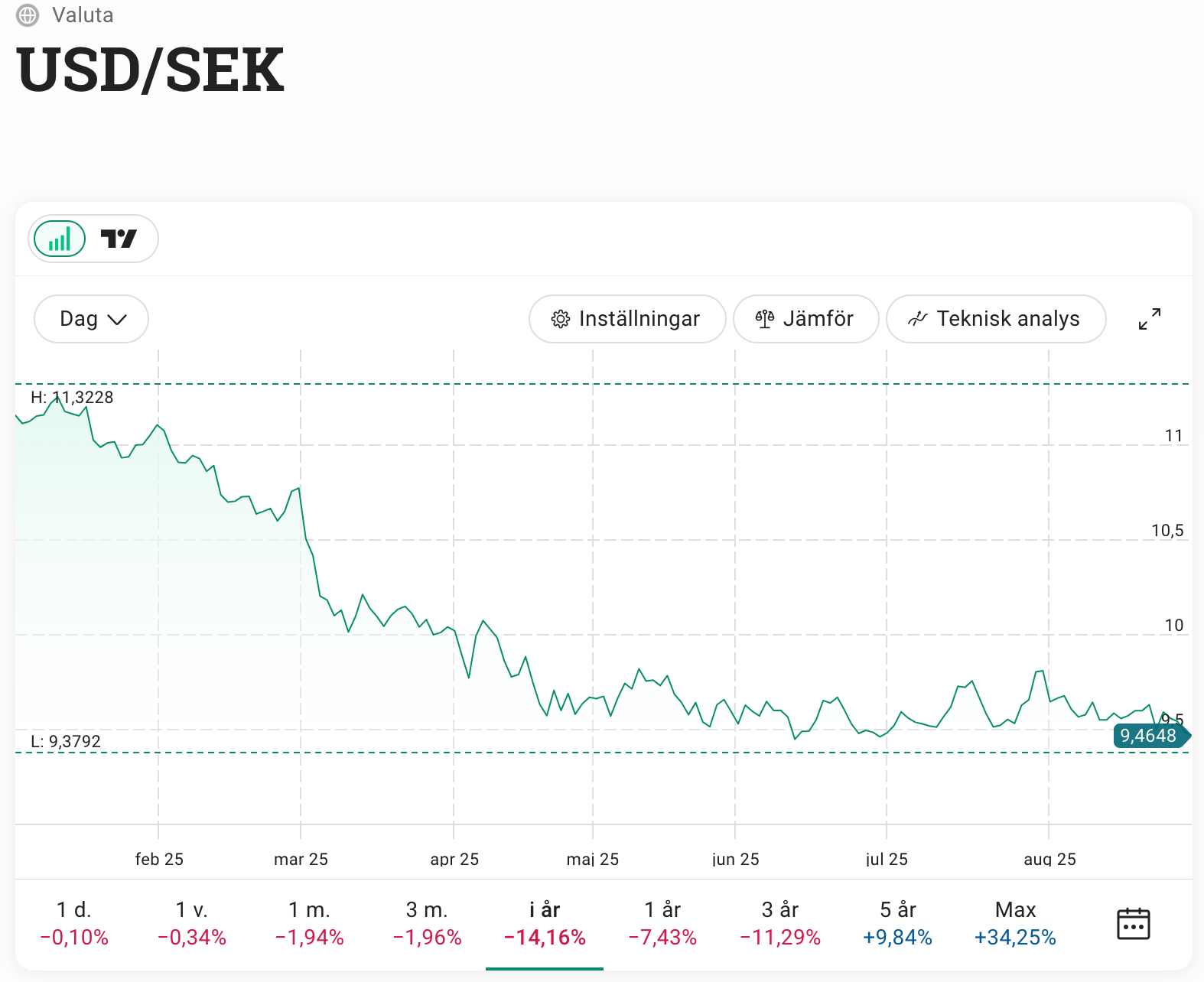Screen dimensions: 1204x982
Task: Click the Valuta category label
Action: click(83, 15)
